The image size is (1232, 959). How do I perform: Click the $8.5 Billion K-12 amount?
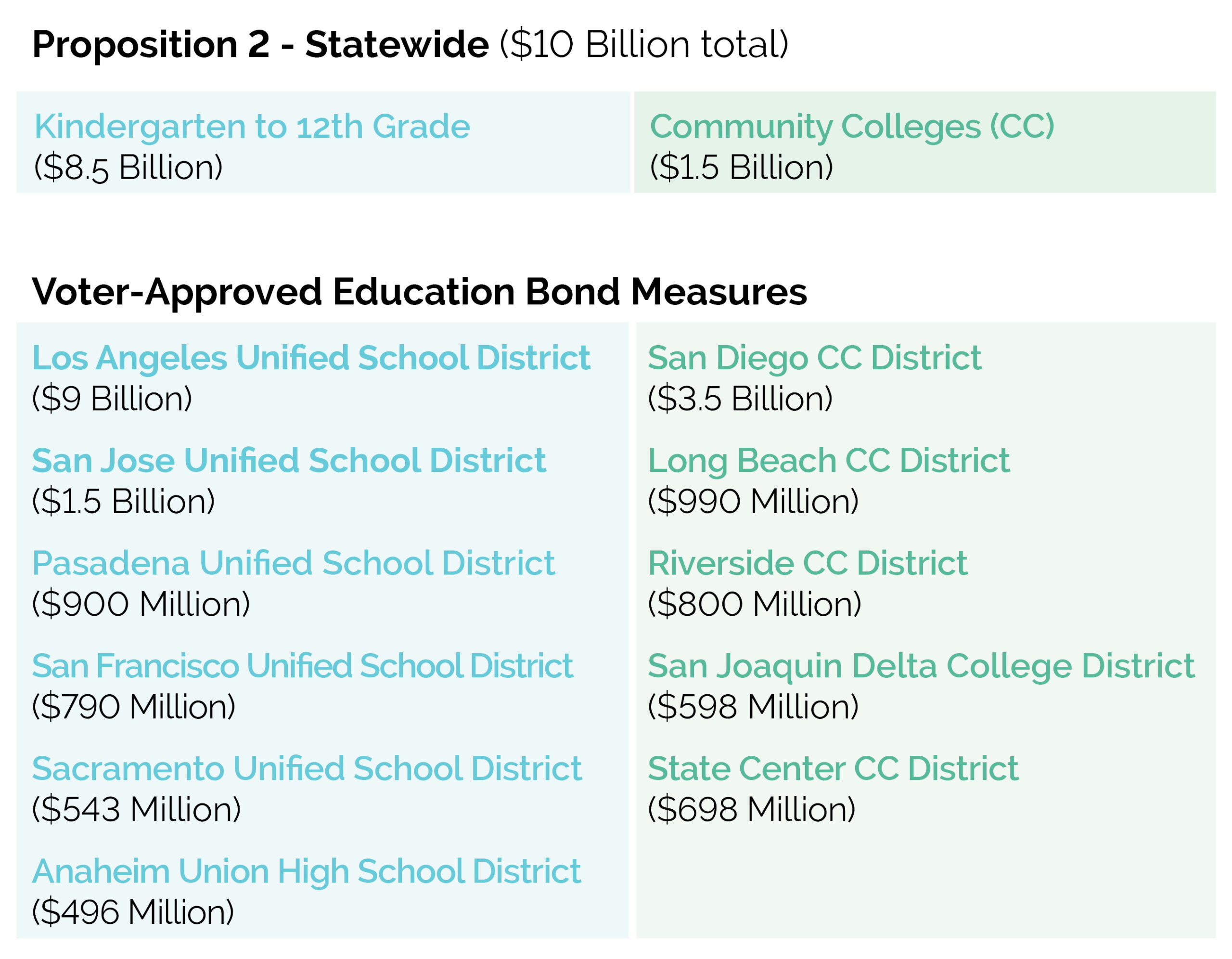click(x=128, y=168)
